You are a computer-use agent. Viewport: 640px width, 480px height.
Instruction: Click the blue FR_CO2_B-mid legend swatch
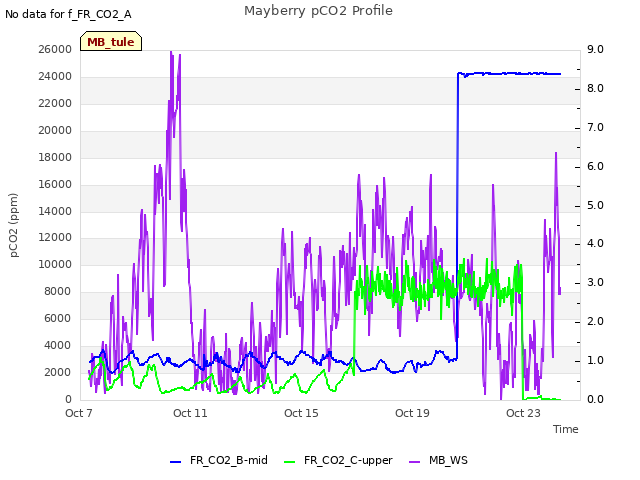point(176,462)
